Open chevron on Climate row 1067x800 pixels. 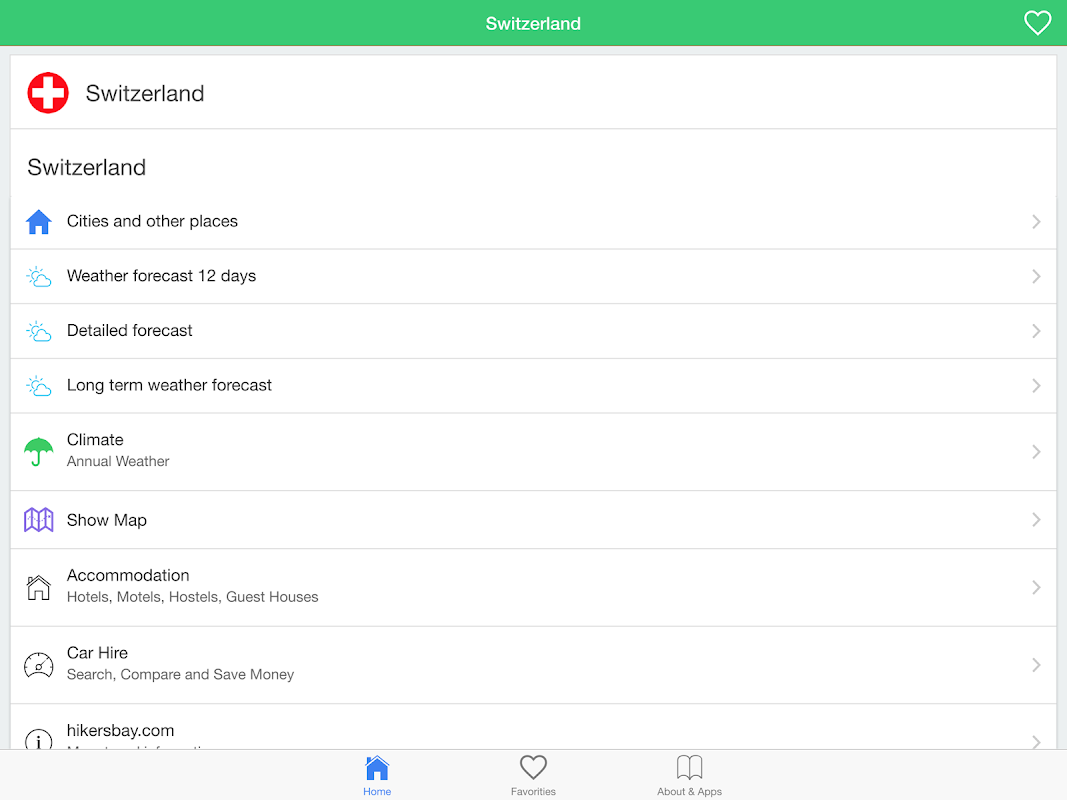click(x=1036, y=452)
